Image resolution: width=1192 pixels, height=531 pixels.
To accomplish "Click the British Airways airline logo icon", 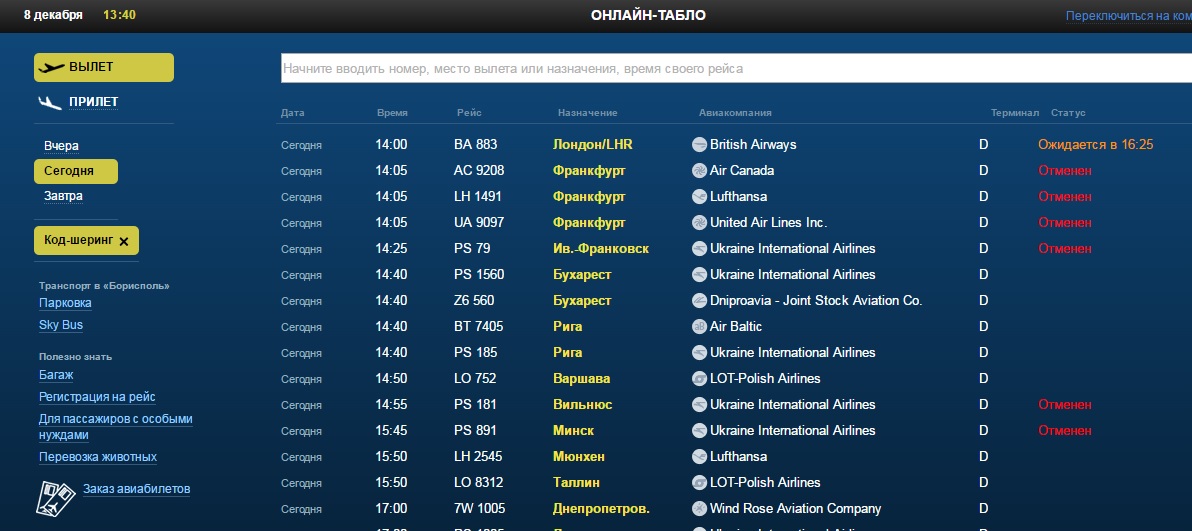I will coord(699,145).
